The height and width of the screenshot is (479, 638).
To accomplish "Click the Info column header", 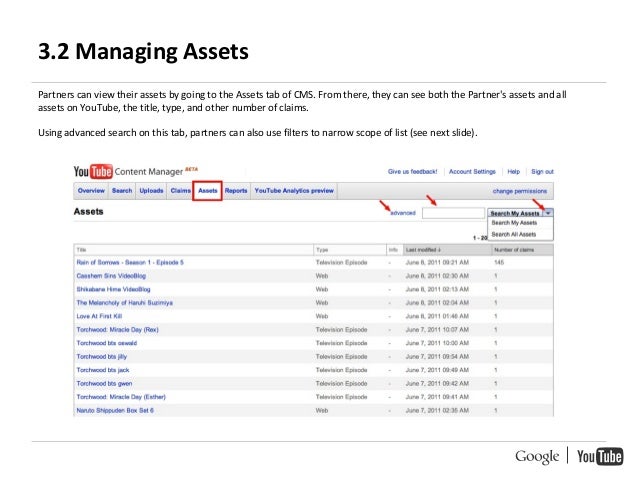I will [x=393, y=250].
